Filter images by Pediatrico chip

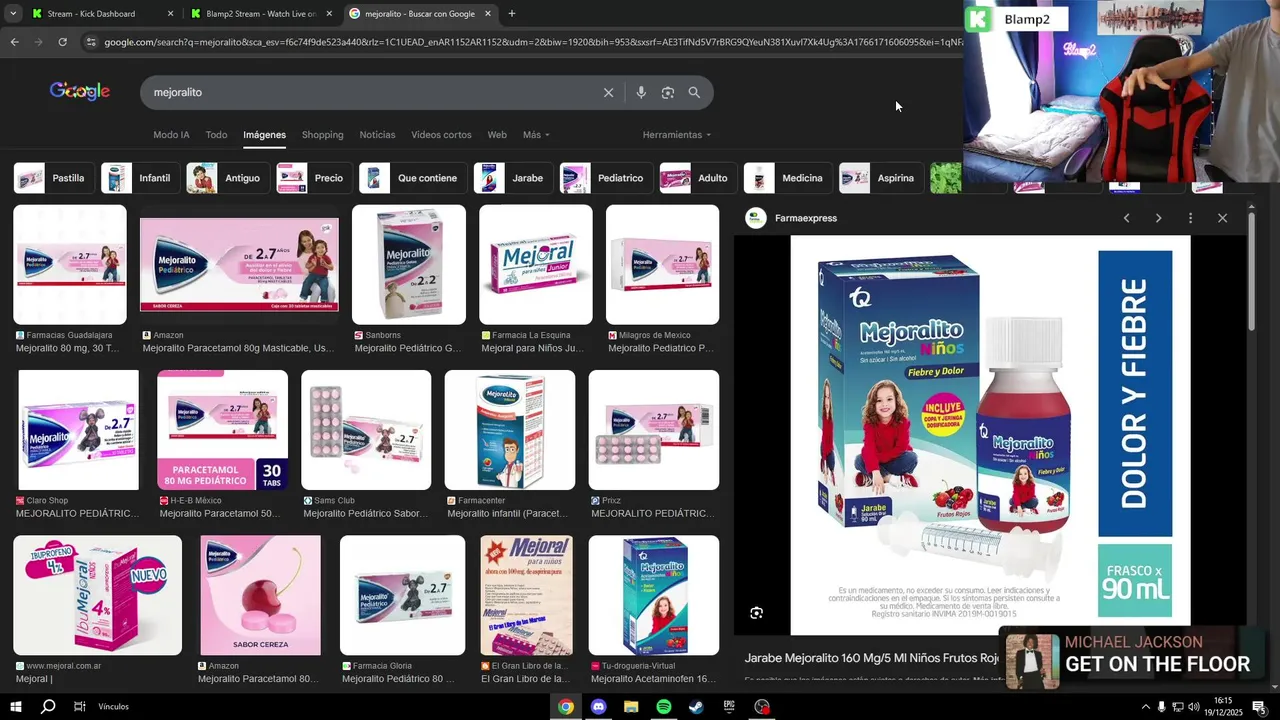click(607, 178)
